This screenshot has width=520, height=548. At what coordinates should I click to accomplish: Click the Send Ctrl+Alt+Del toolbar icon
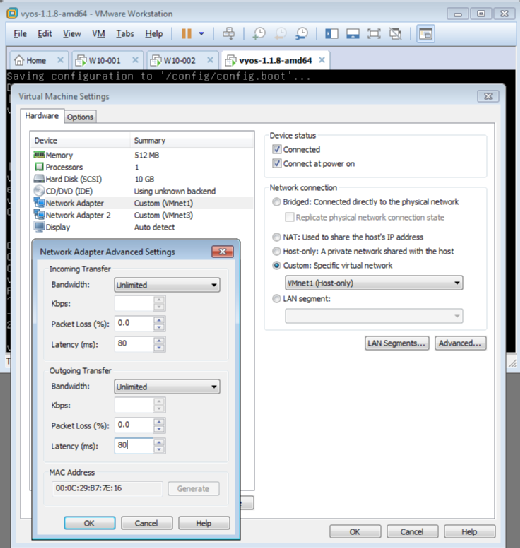click(x=229, y=34)
